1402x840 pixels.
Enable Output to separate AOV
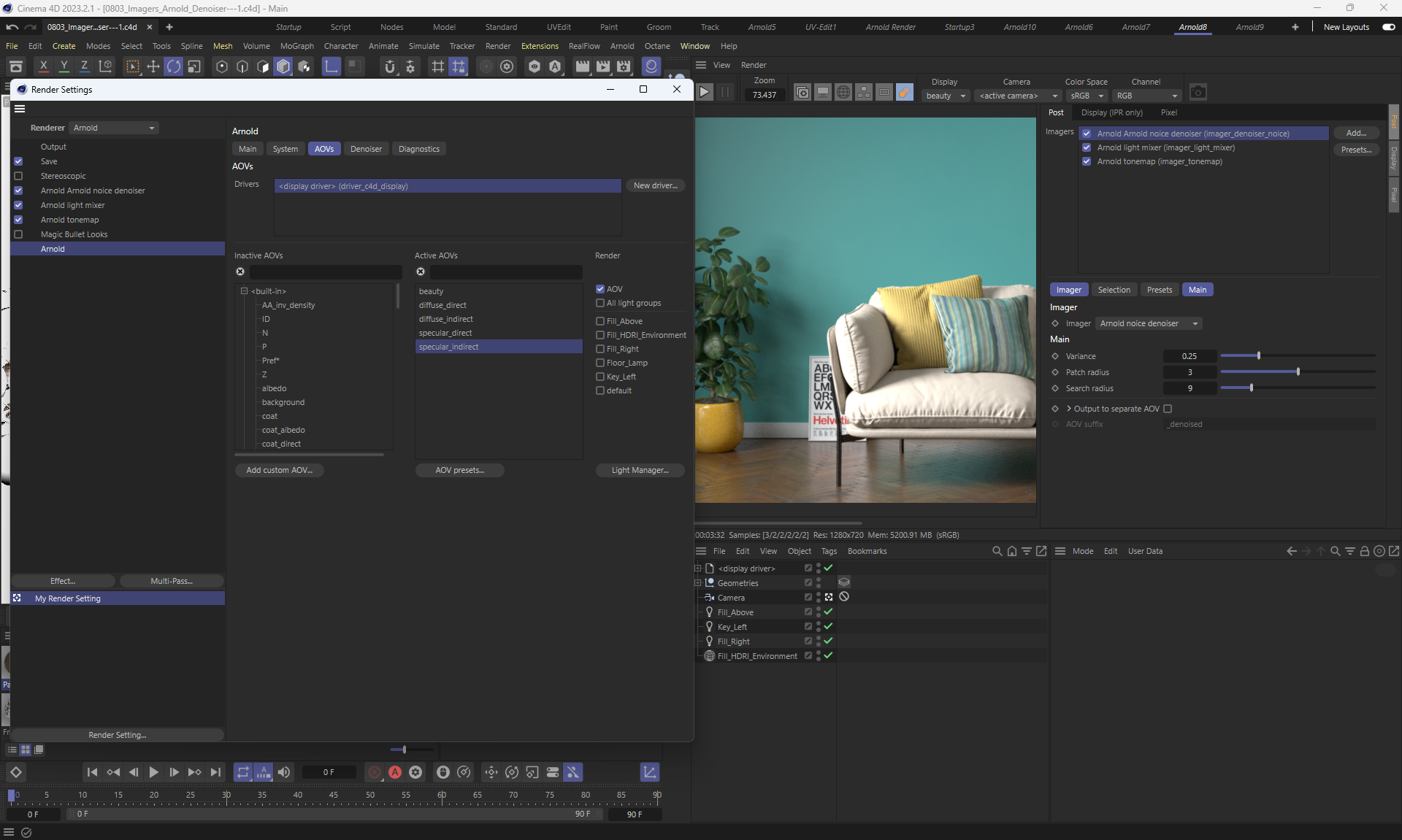1168,409
